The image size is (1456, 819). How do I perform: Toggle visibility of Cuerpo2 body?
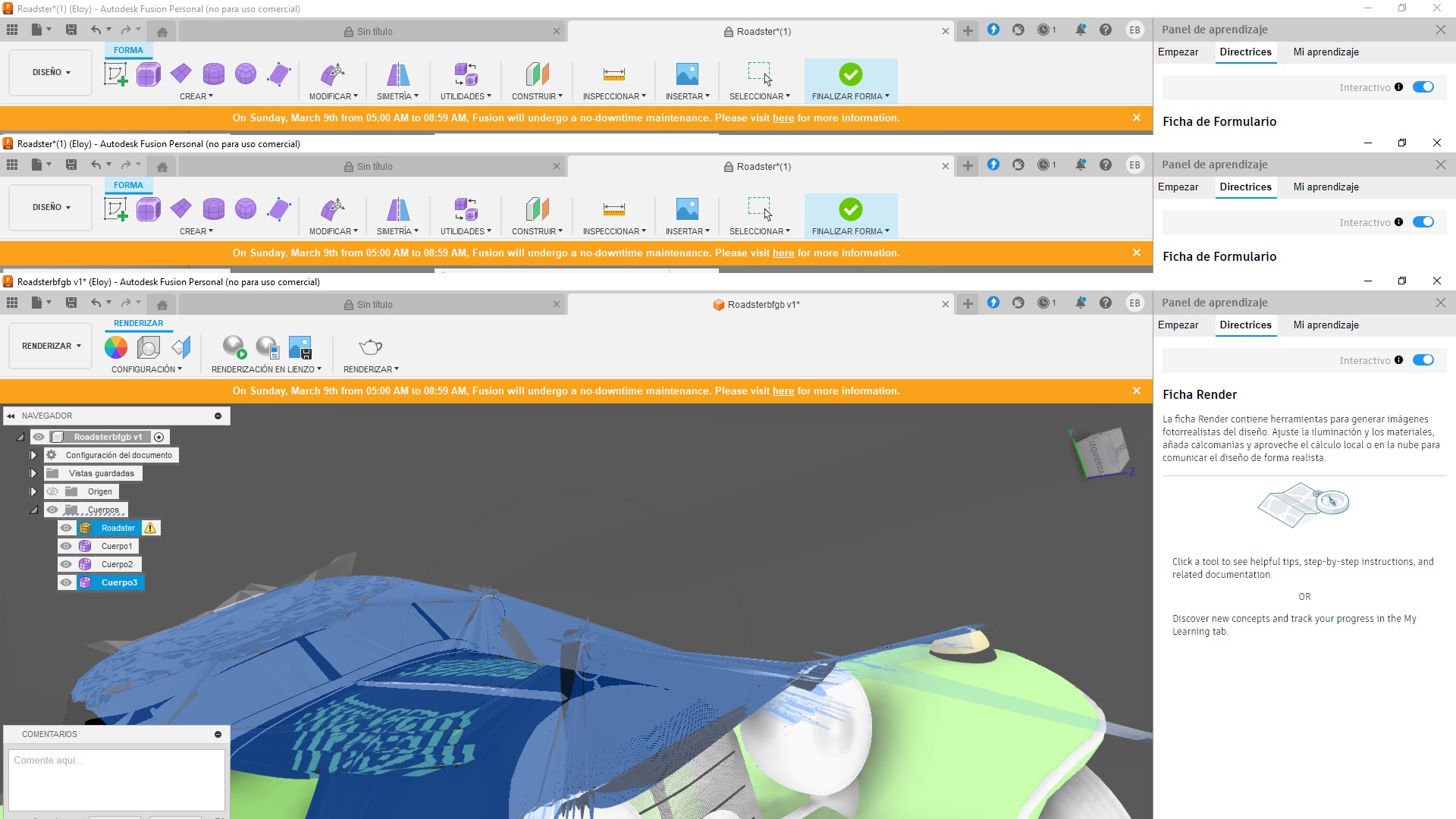(67, 564)
